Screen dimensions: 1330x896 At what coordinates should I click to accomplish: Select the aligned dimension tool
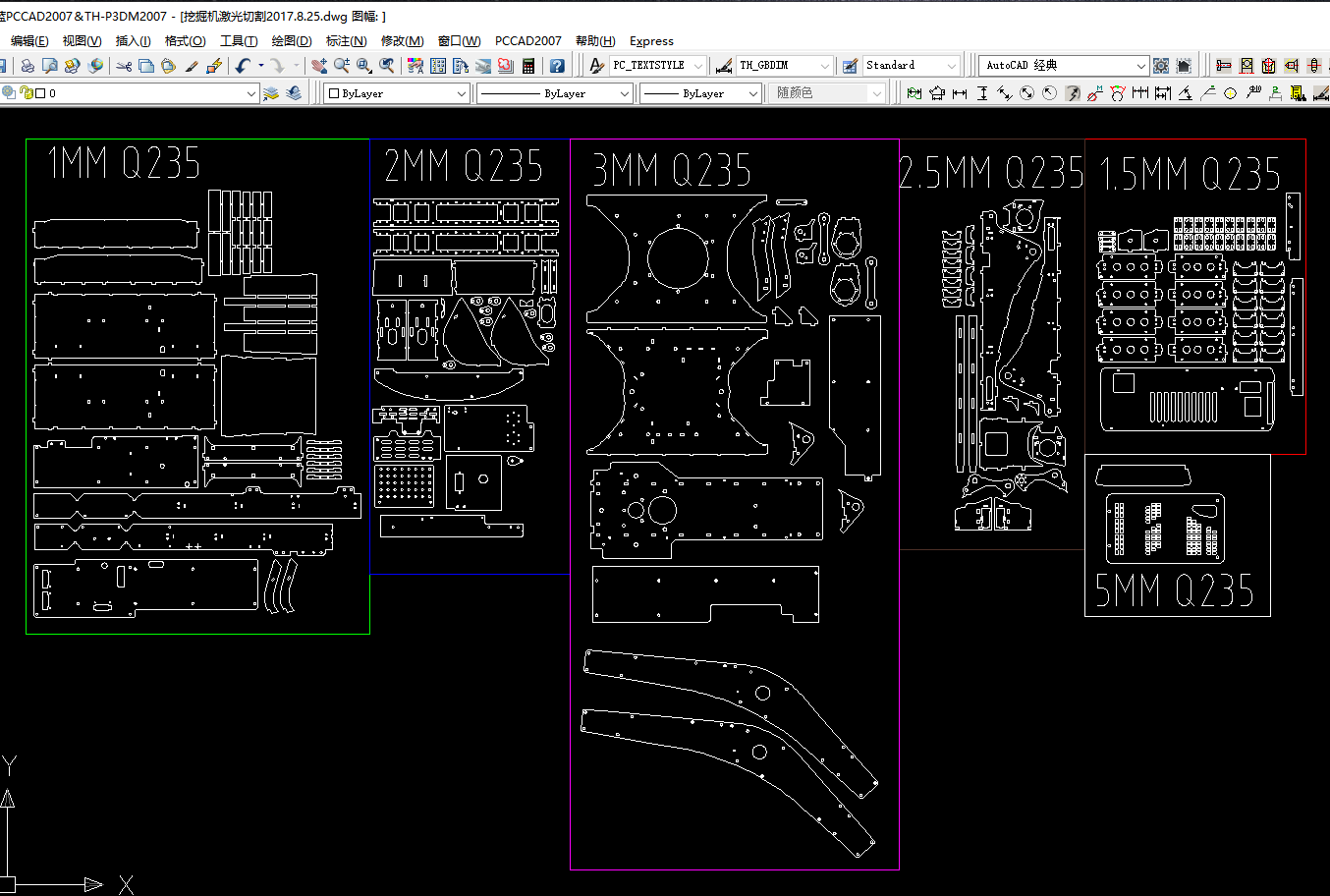pyautogui.click(x=1005, y=93)
